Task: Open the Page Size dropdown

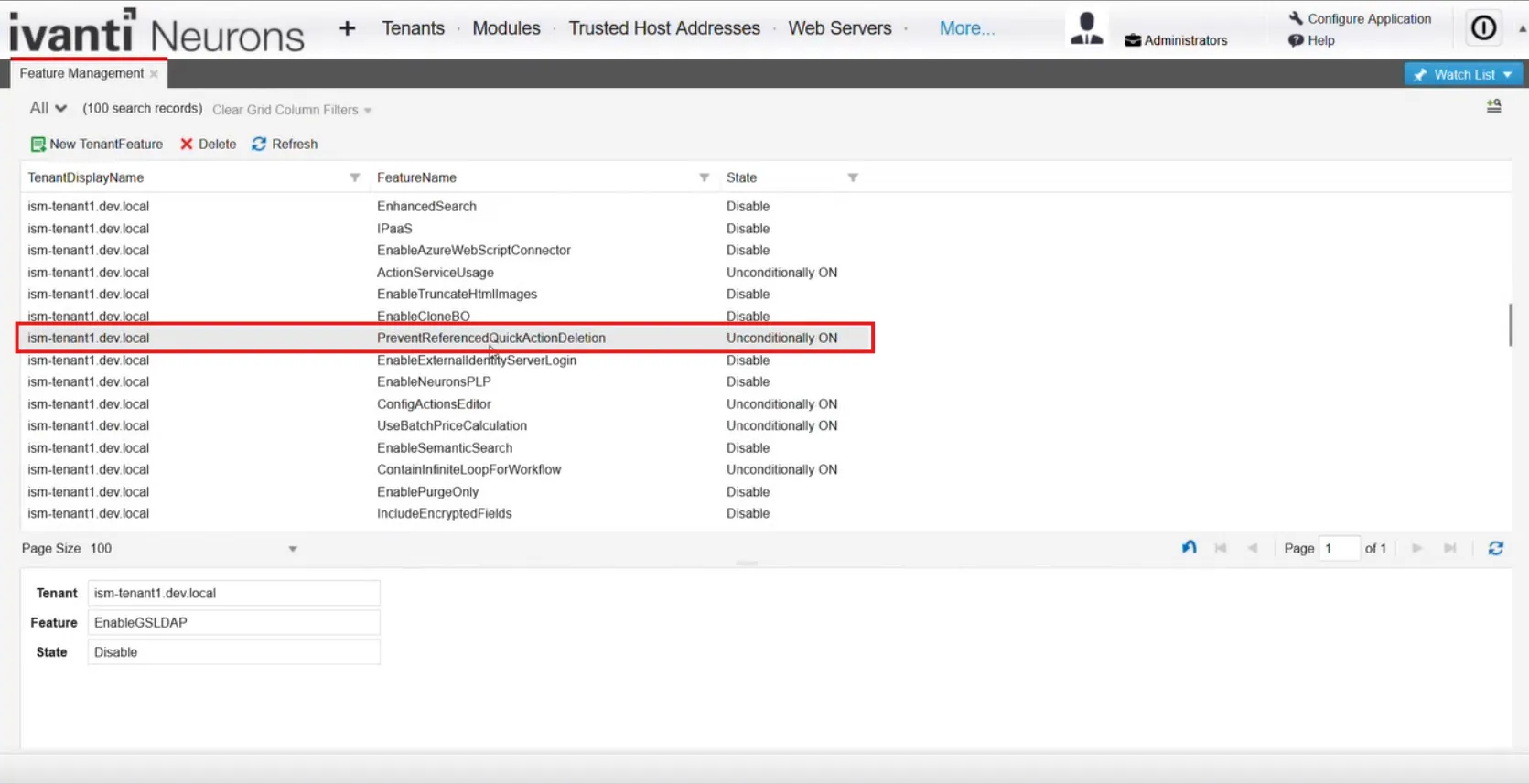Action: [293, 549]
